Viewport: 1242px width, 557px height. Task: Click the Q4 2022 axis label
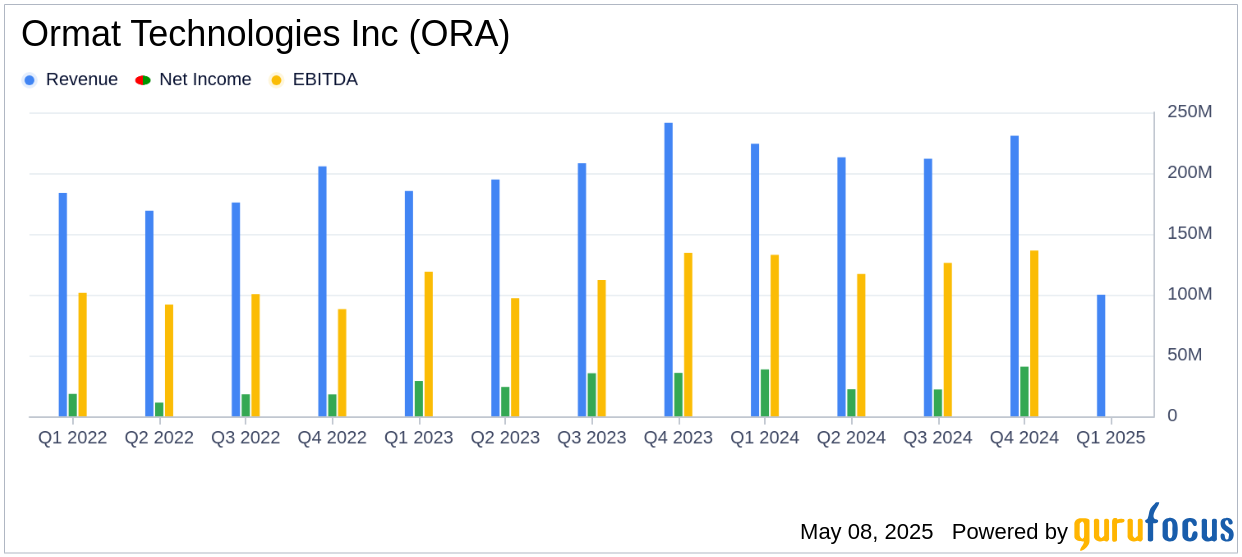click(x=332, y=438)
